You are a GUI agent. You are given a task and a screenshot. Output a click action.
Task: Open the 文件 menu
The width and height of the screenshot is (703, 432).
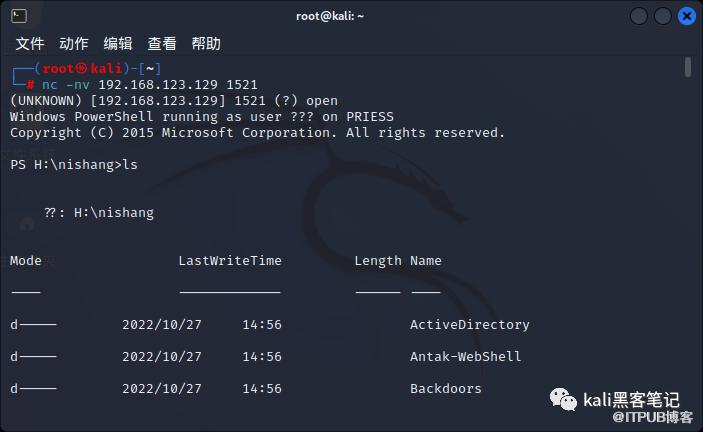coord(30,44)
